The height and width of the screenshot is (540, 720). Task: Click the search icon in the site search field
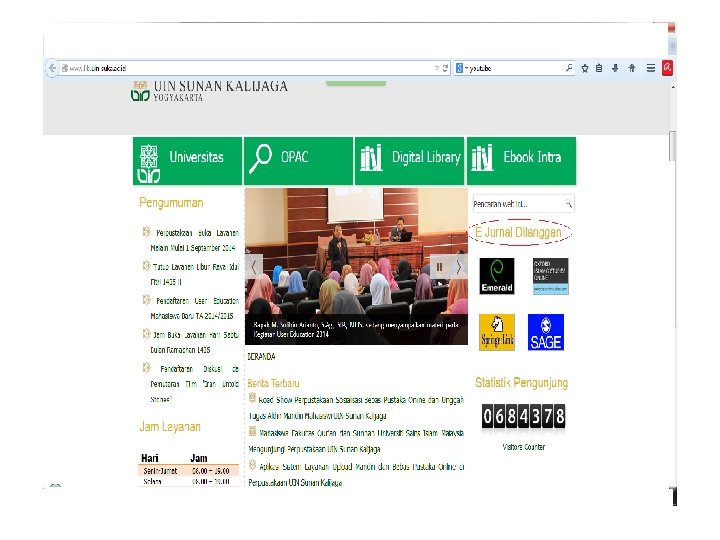(x=569, y=203)
